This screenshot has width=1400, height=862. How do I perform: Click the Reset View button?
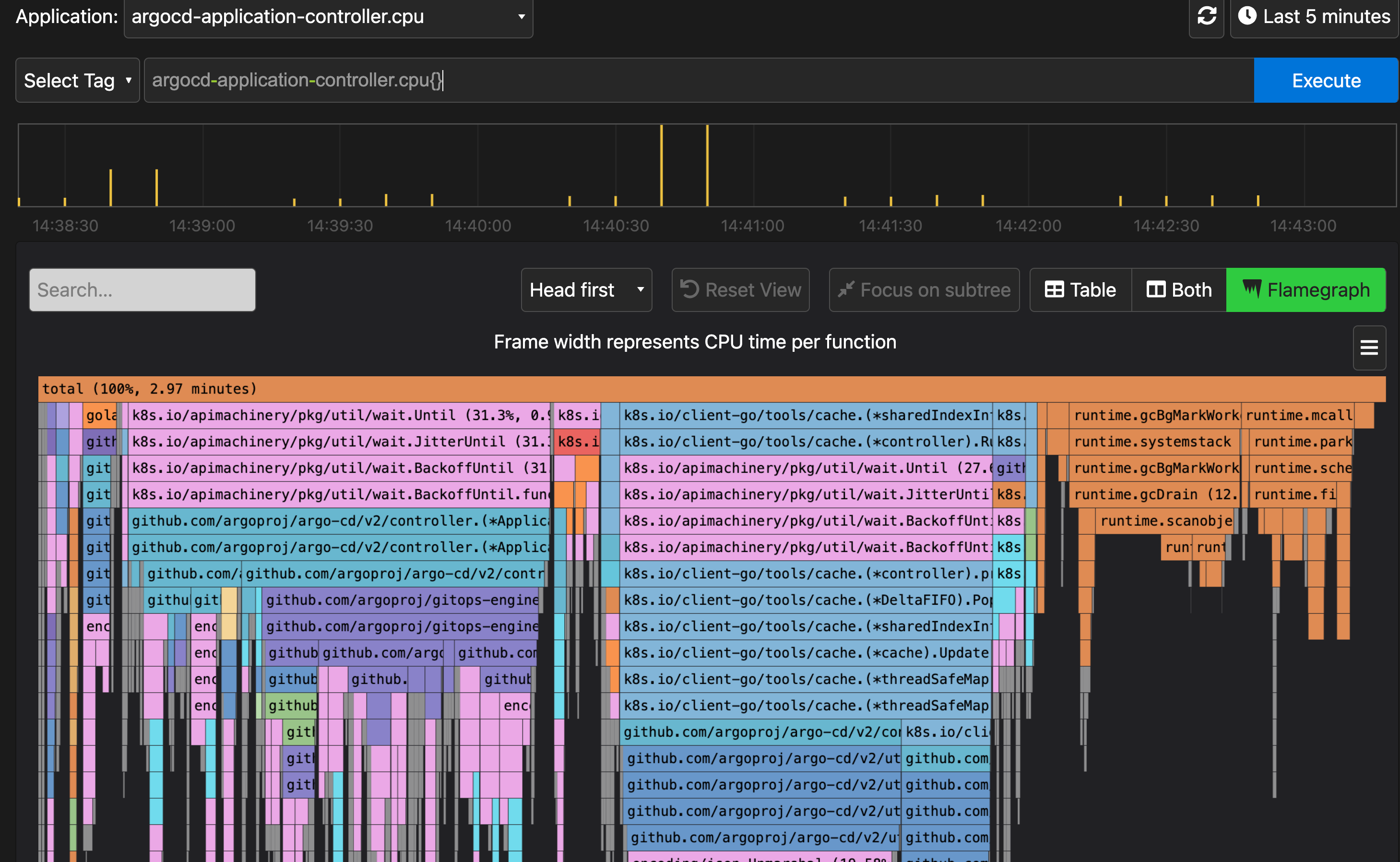click(x=740, y=289)
